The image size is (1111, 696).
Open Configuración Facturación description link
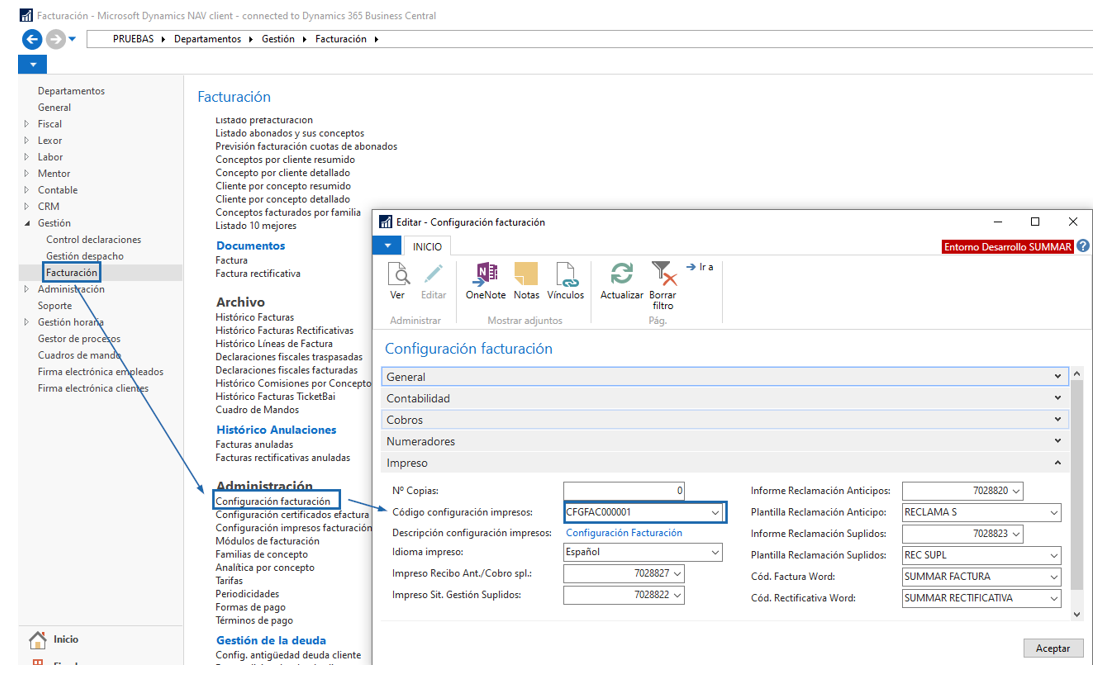point(624,533)
